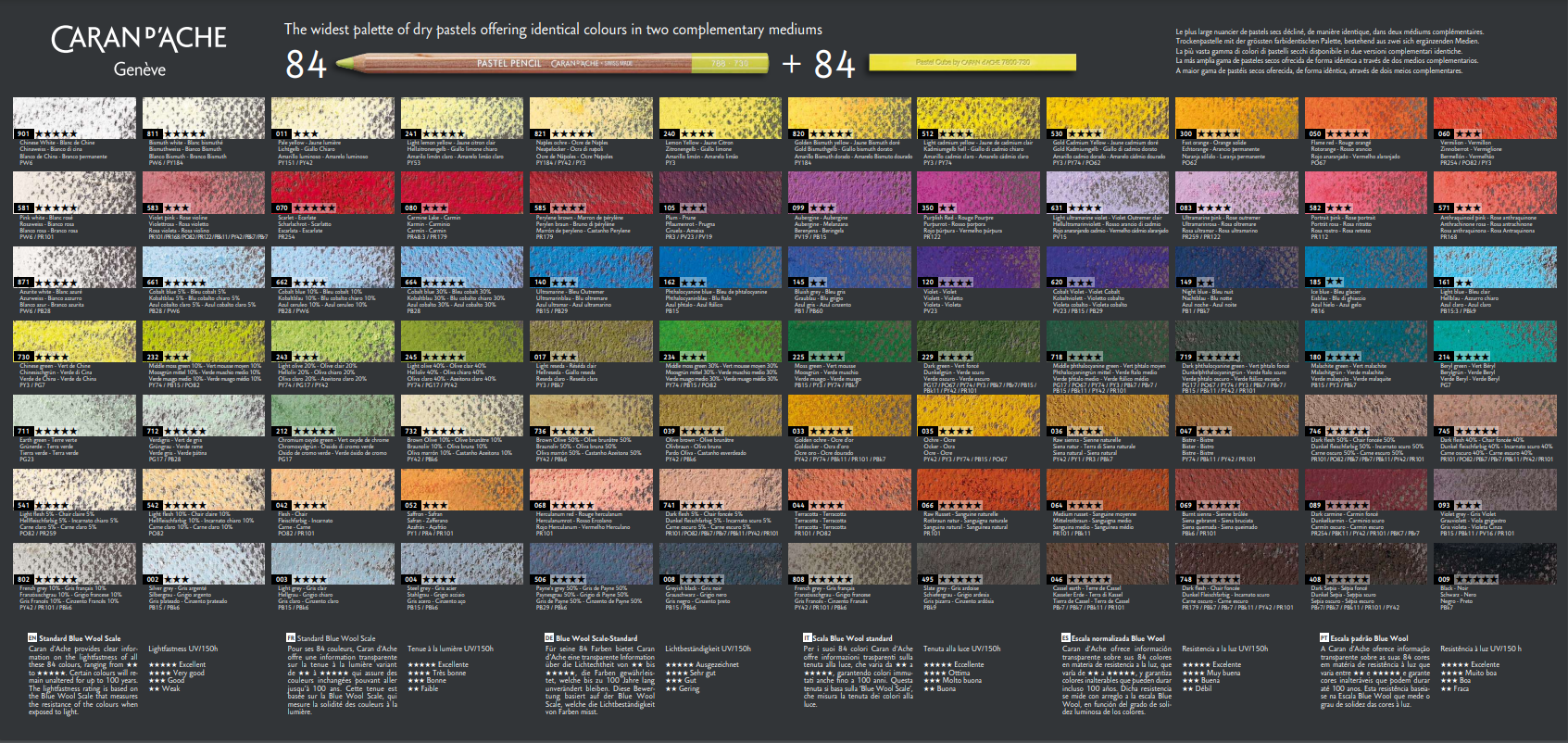
Task: Select the 060 Vermilion swatch
Action: pyautogui.click(x=1495, y=118)
